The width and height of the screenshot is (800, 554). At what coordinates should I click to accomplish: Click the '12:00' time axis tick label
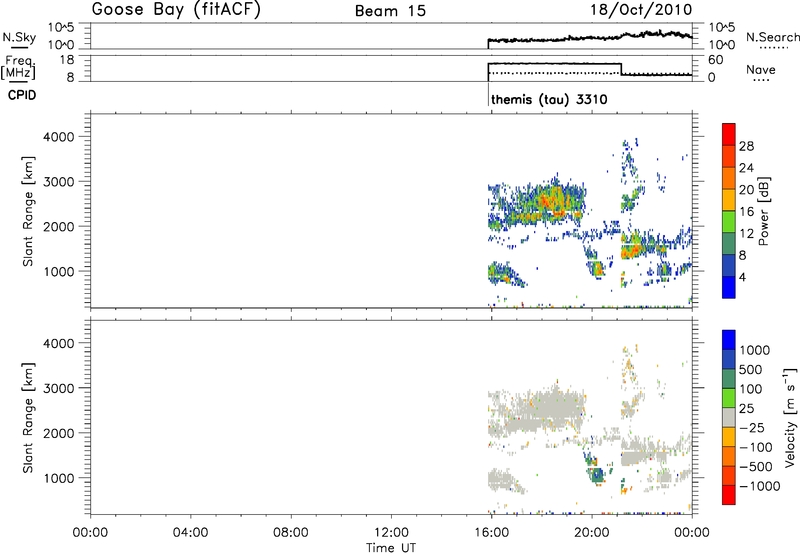[391, 533]
